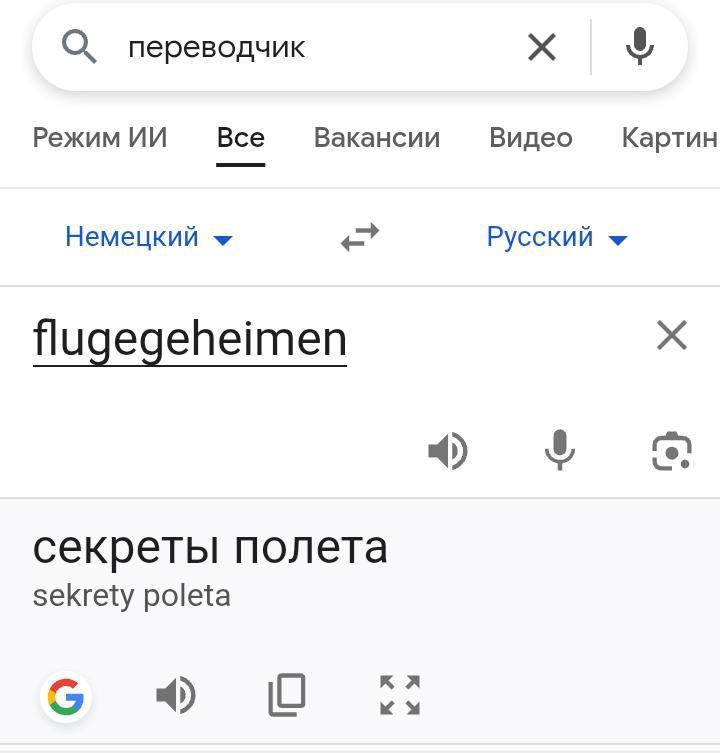Image resolution: width=720 pixels, height=753 pixels.
Task: Open the Русский target language dropdown
Action: (x=556, y=237)
